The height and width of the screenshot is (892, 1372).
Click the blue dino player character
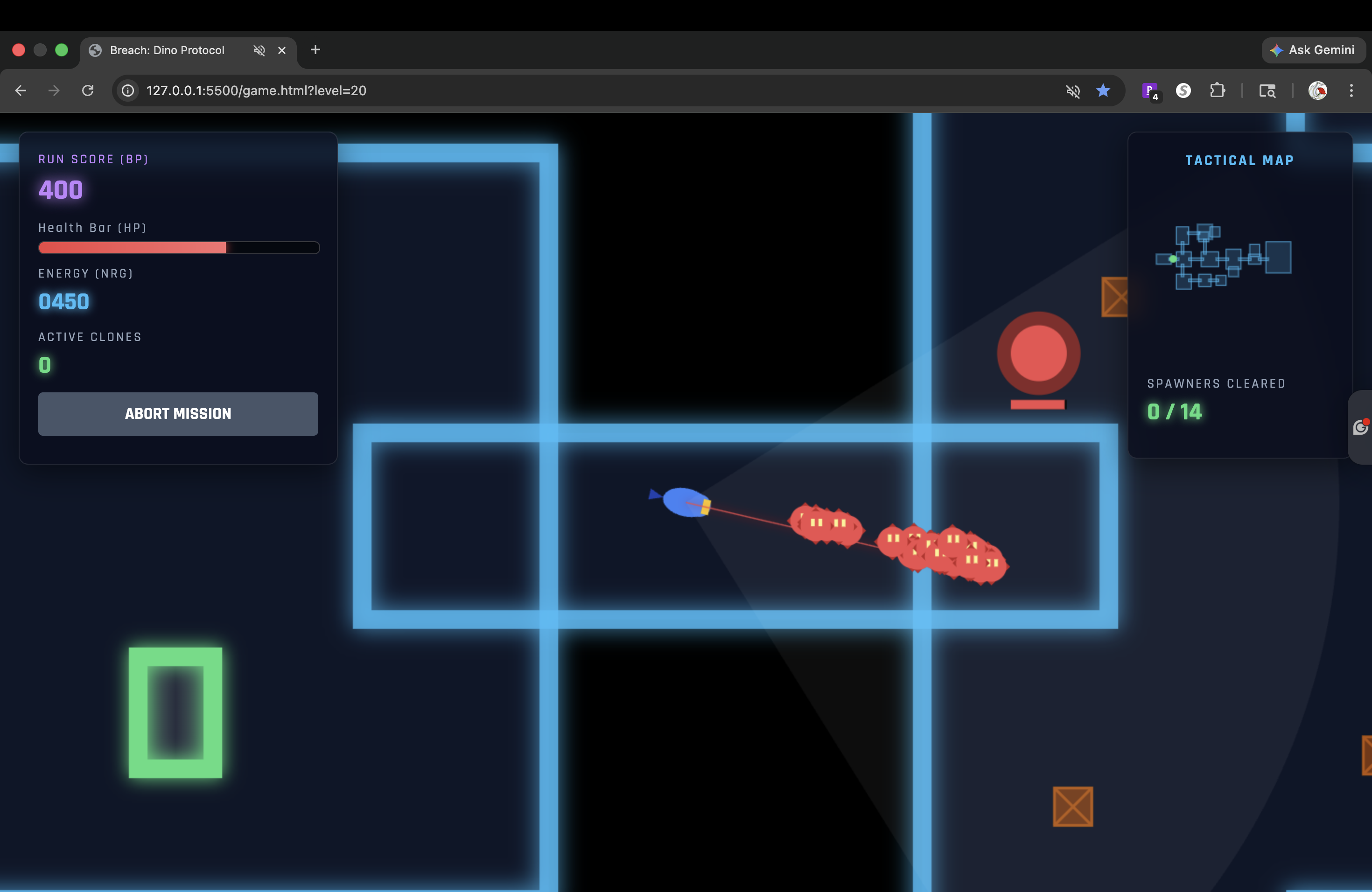[x=684, y=502]
